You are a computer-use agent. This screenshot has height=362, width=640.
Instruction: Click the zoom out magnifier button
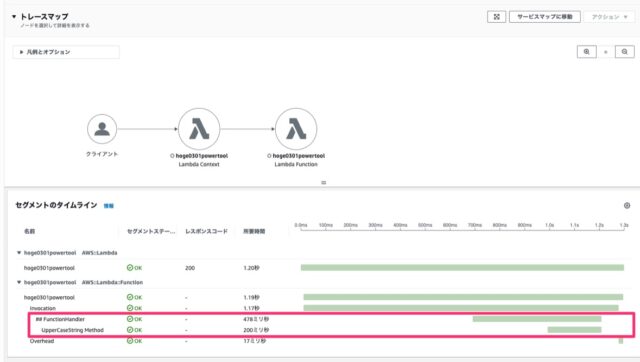pyautogui.click(x=624, y=52)
